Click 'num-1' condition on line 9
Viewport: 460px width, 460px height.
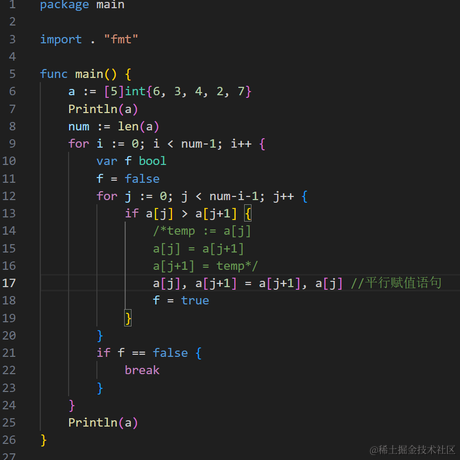tap(198, 144)
